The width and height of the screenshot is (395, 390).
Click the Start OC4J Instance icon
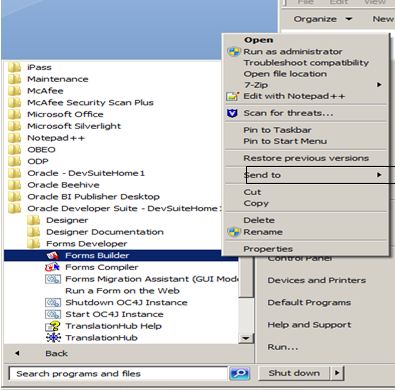(53, 314)
